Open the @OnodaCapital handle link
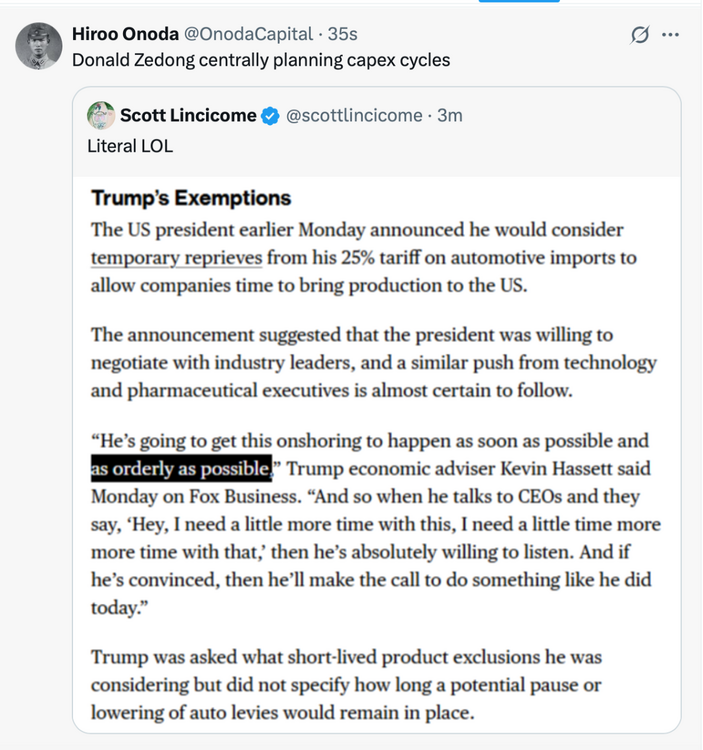The height and width of the screenshot is (750, 703). click(x=248, y=34)
